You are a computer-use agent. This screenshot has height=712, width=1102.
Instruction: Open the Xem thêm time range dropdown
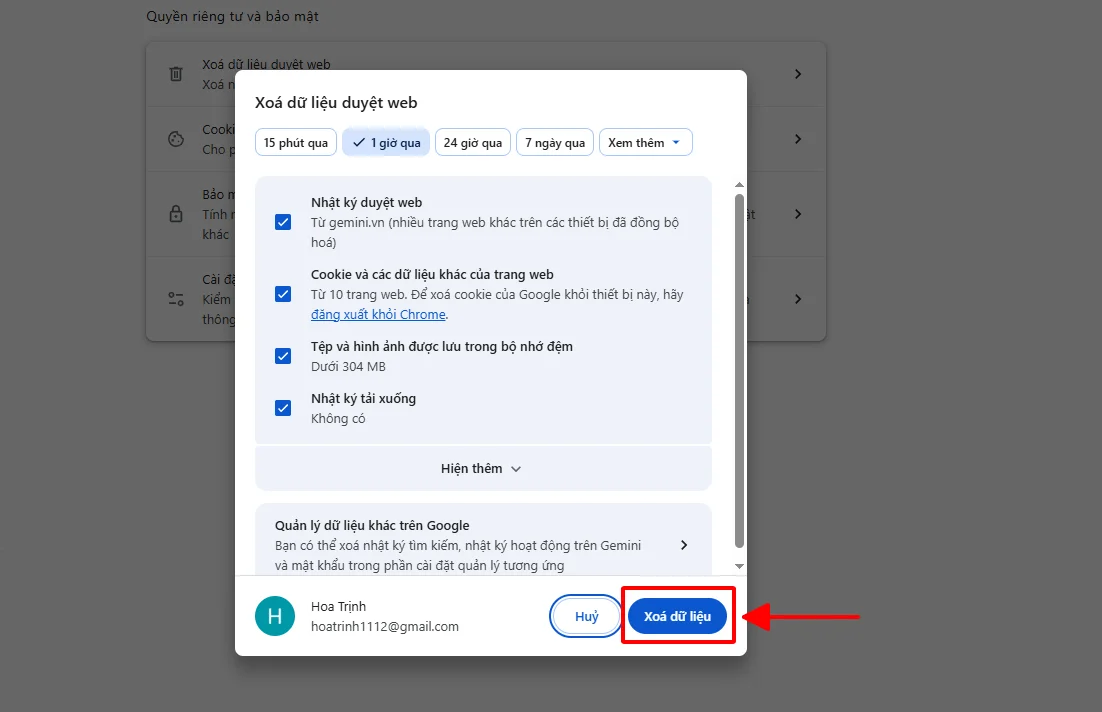(645, 142)
